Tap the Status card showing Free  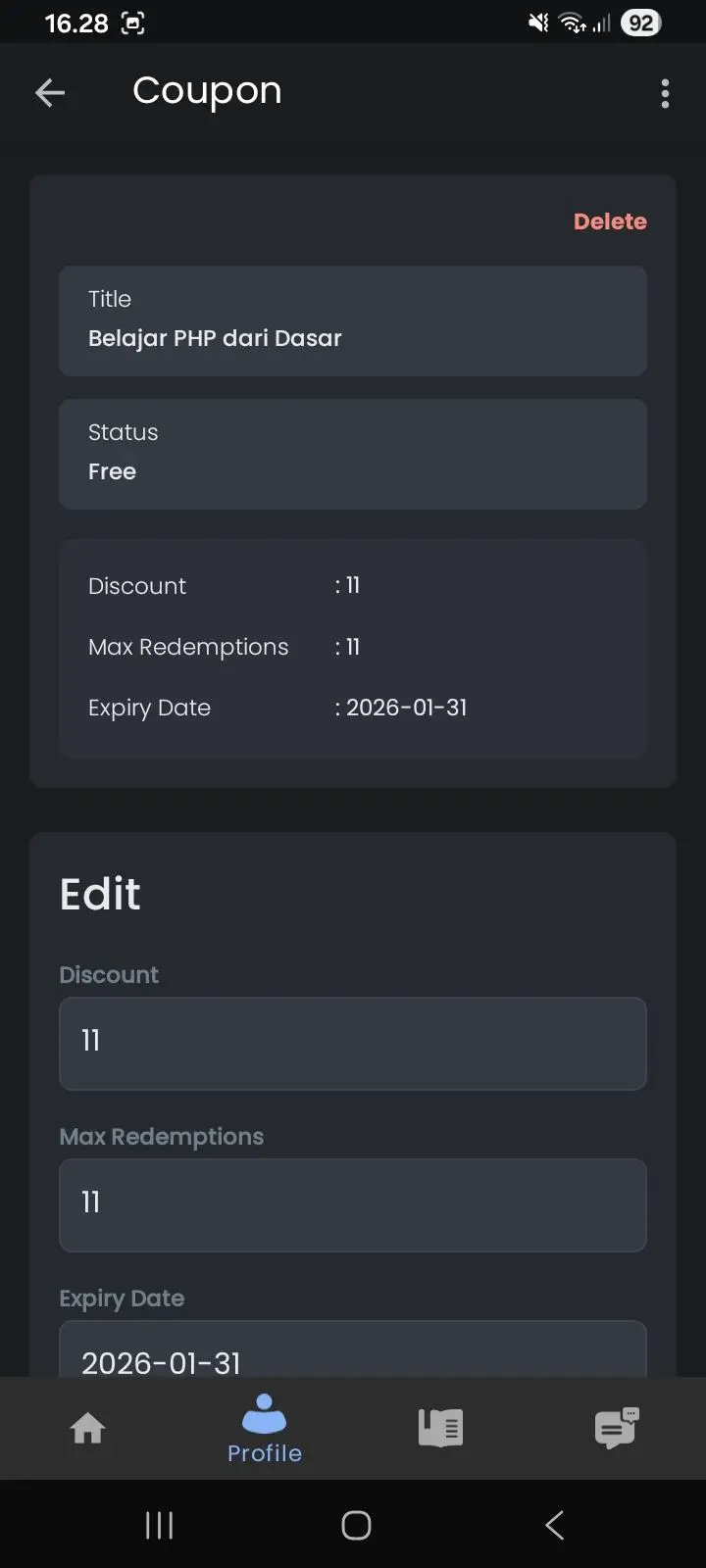pyautogui.click(x=353, y=454)
